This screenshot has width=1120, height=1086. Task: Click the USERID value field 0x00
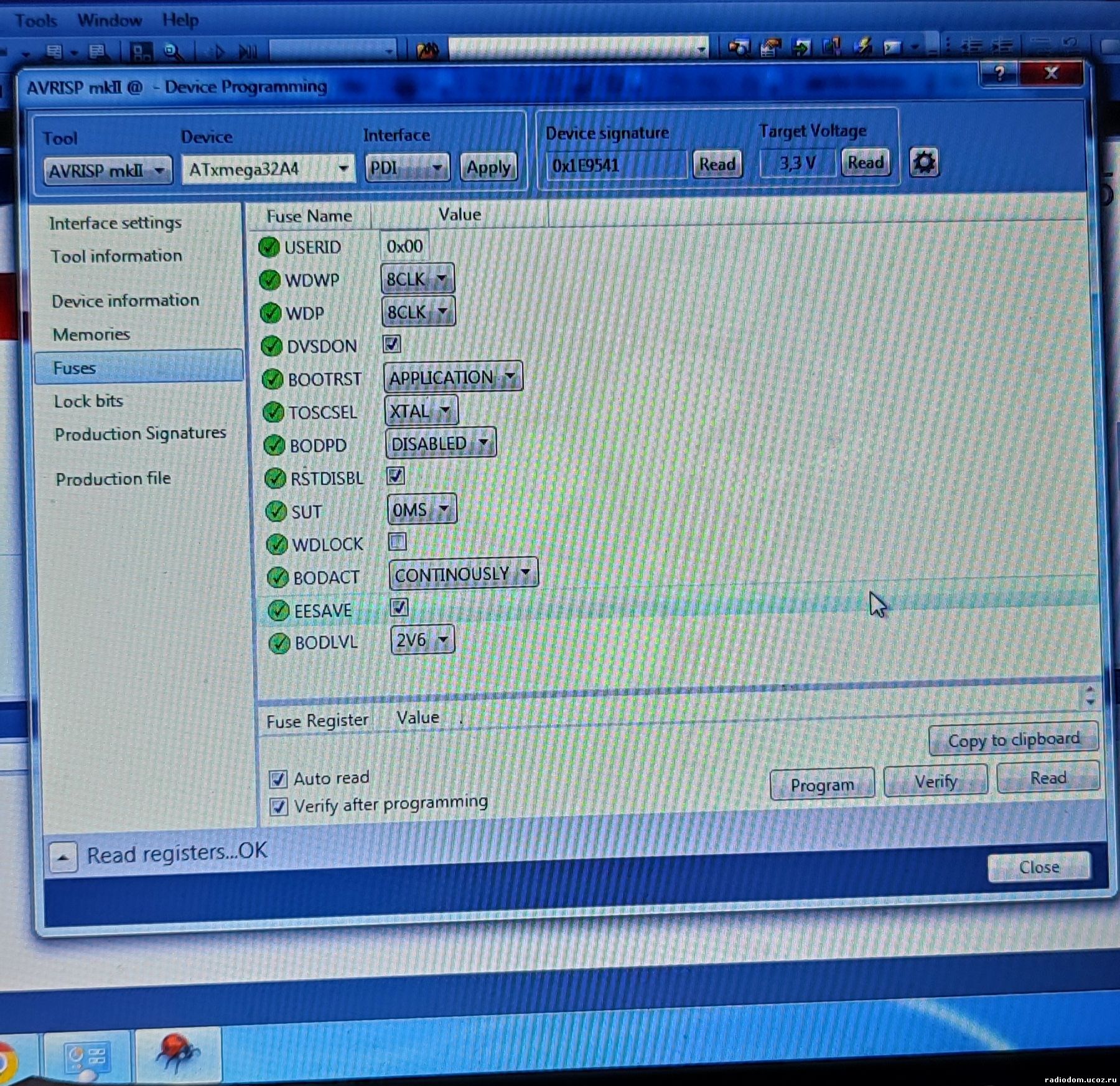tap(404, 246)
